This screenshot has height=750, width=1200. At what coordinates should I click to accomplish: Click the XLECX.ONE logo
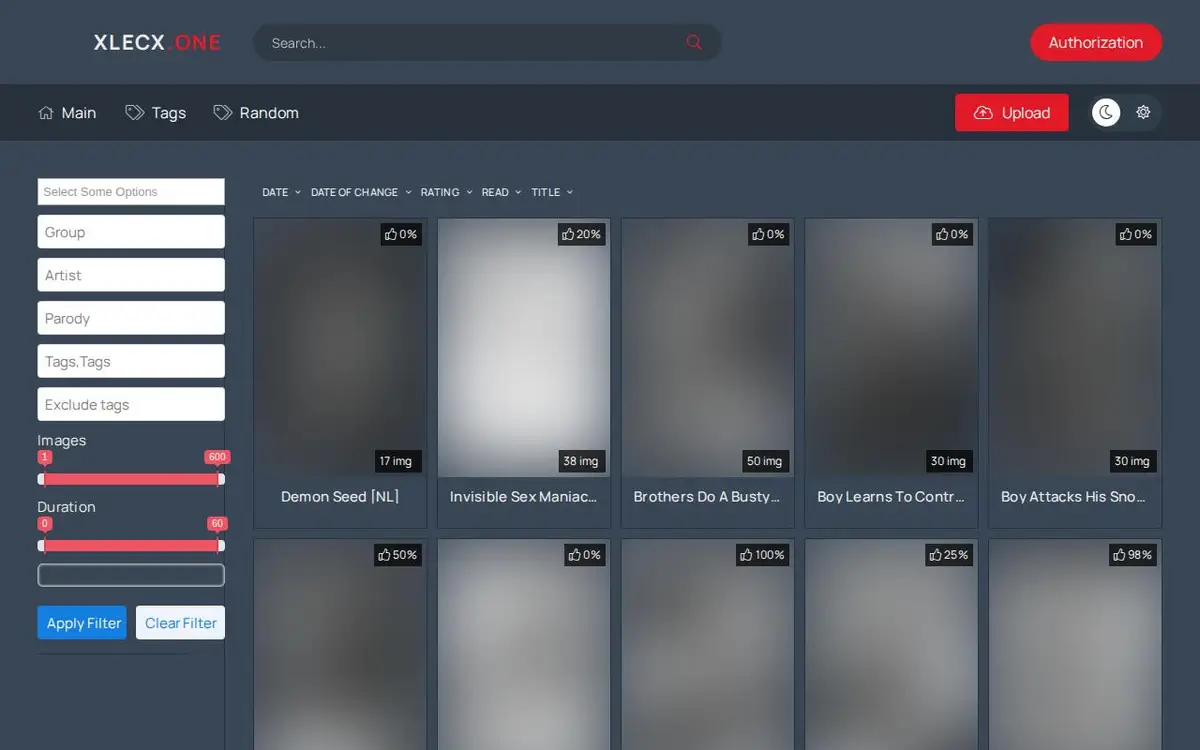click(x=157, y=42)
